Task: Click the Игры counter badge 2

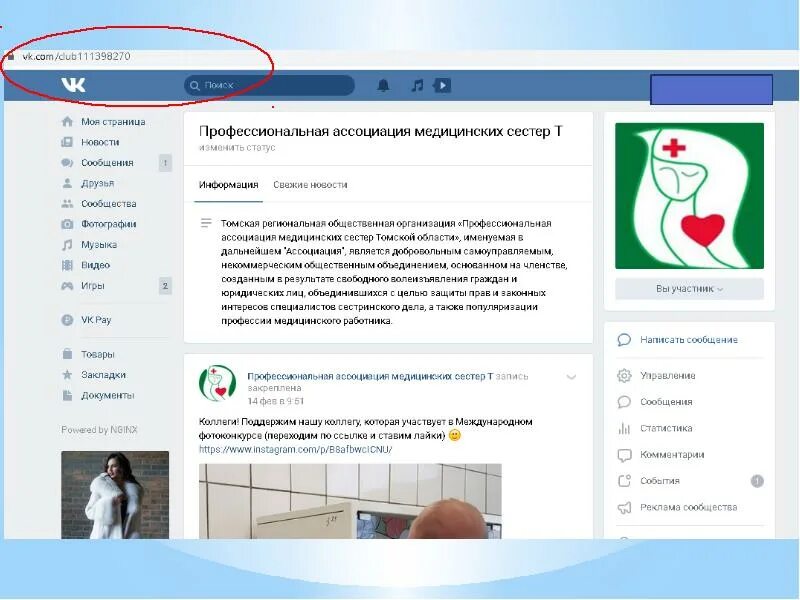Action: pyautogui.click(x=165, y=286)
